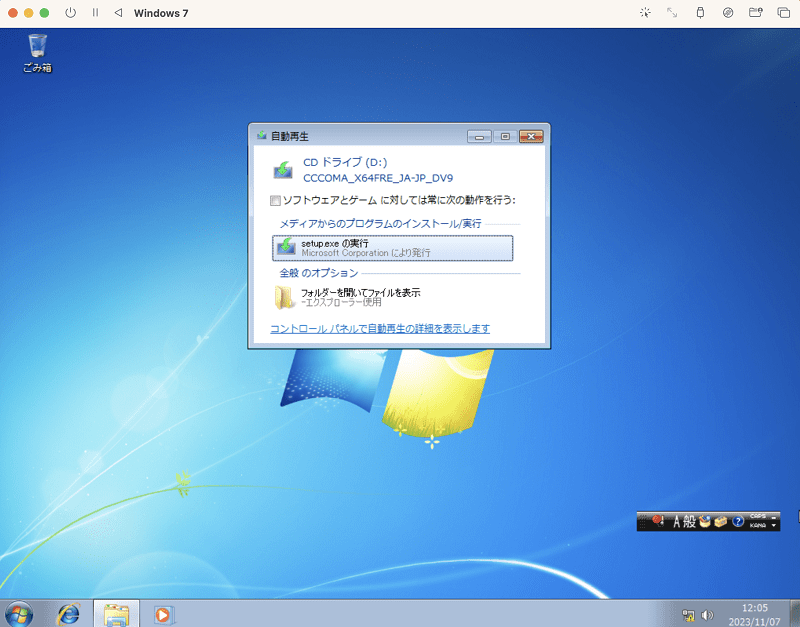Open the IME Pad icon
The height and width of the screenshot is (627, 800).
pyautogui.click(x=705, y=521)
